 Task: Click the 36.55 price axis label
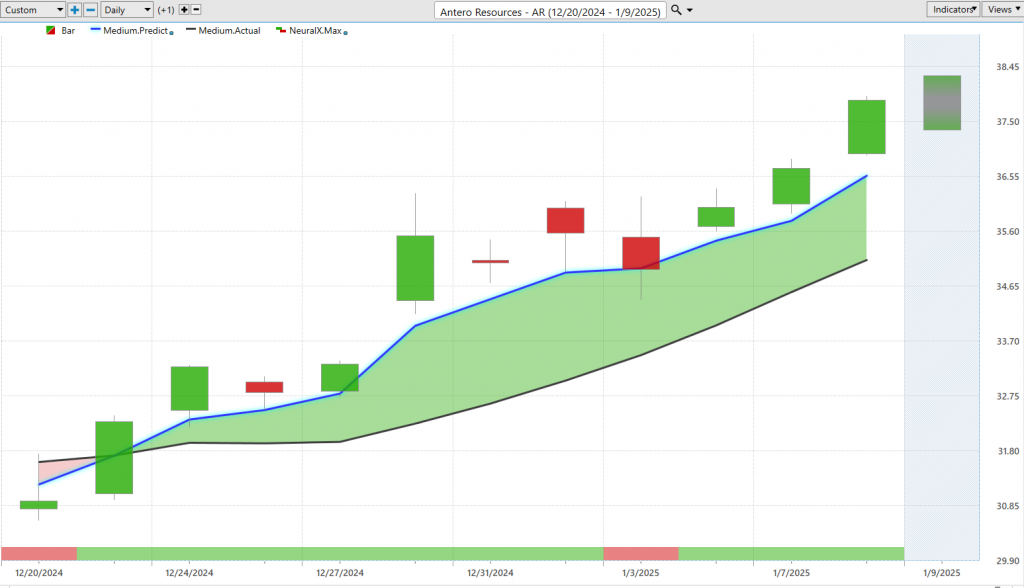pos(1007,176)
